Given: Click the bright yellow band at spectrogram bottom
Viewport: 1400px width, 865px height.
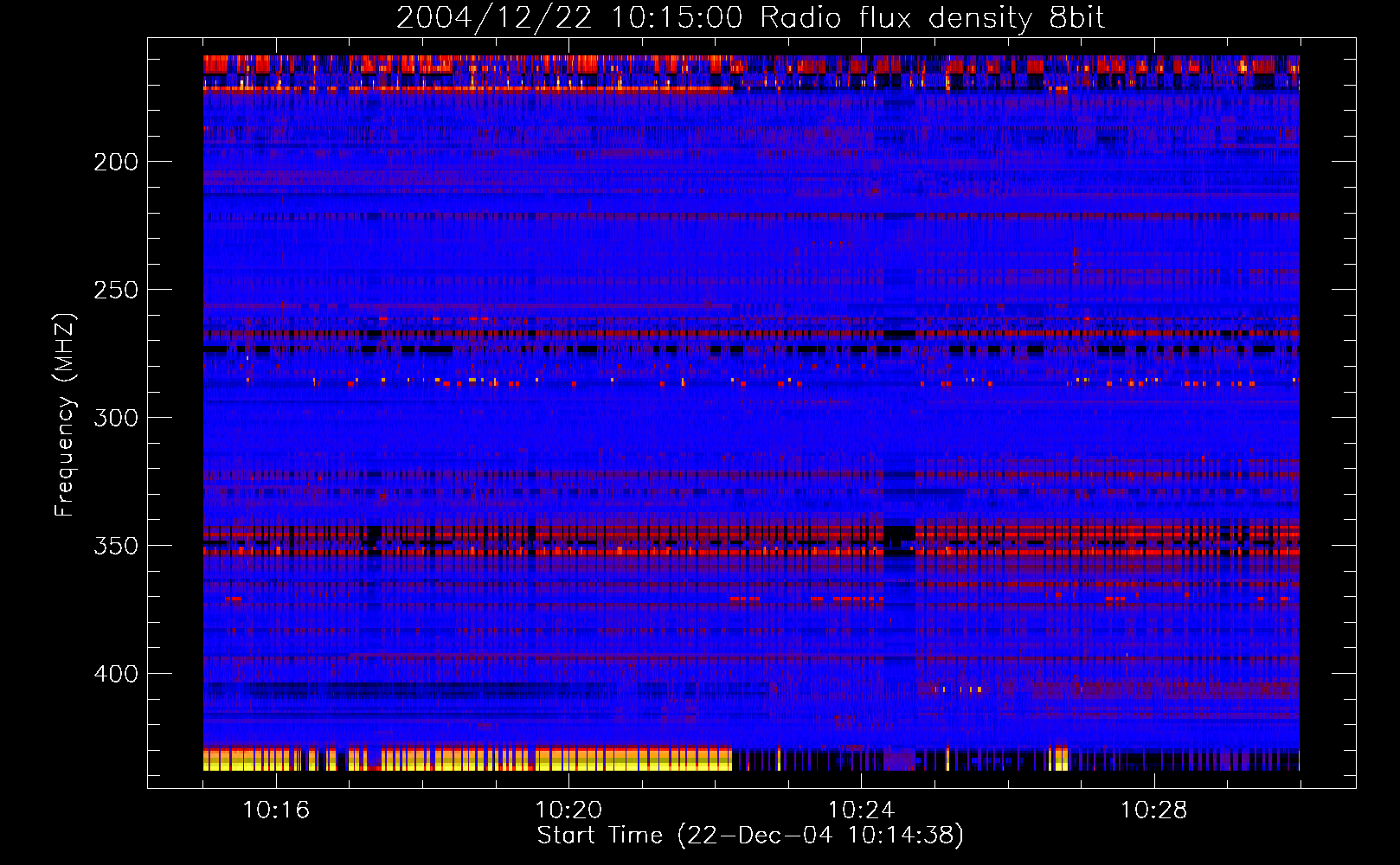Looking at the screenshot, I should point(467,759).
